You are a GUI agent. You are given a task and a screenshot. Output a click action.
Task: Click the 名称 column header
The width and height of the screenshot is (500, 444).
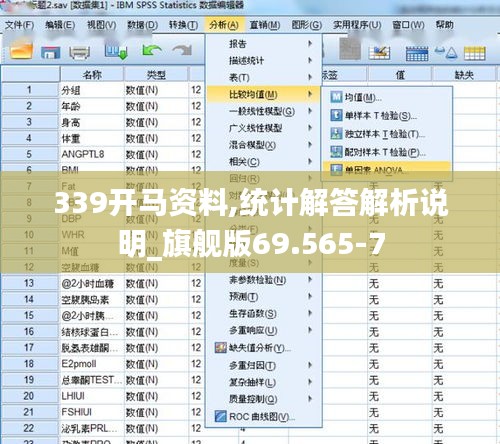pyautogui.click(x=92, y=75)
